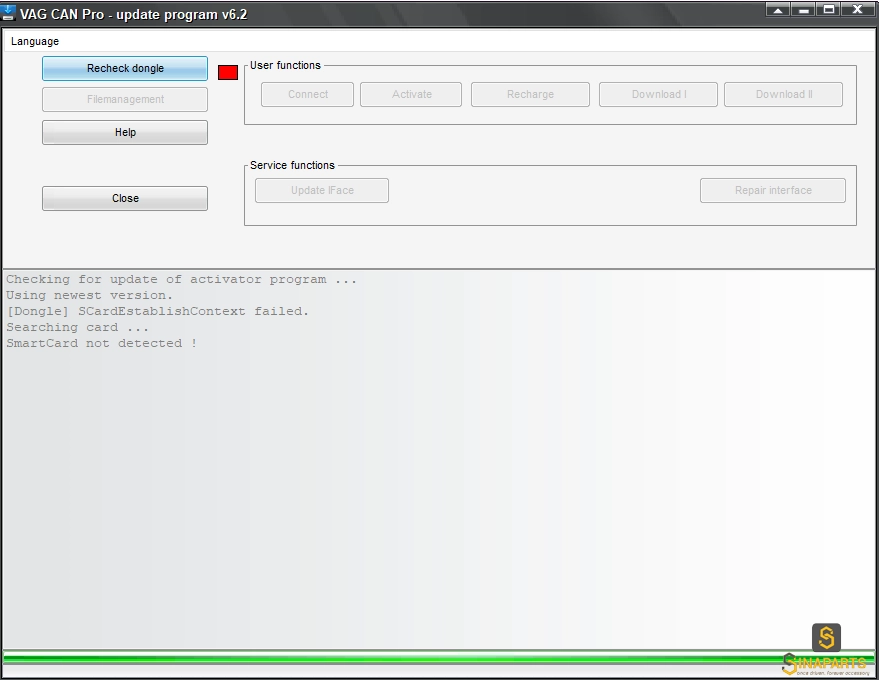Click the app icon in title bar
879x680 pixels.
coord(8,13)
